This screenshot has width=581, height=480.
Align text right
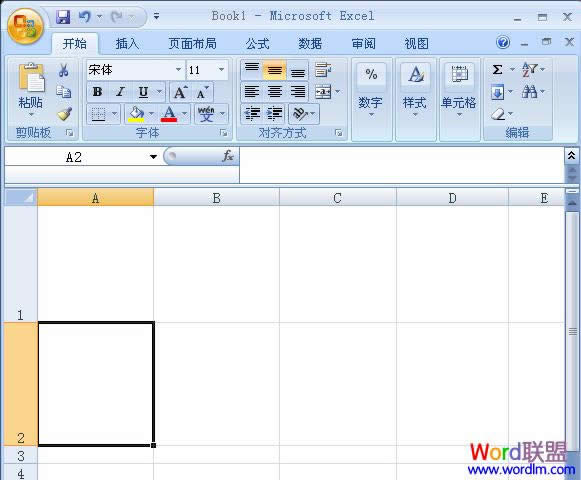298,92
